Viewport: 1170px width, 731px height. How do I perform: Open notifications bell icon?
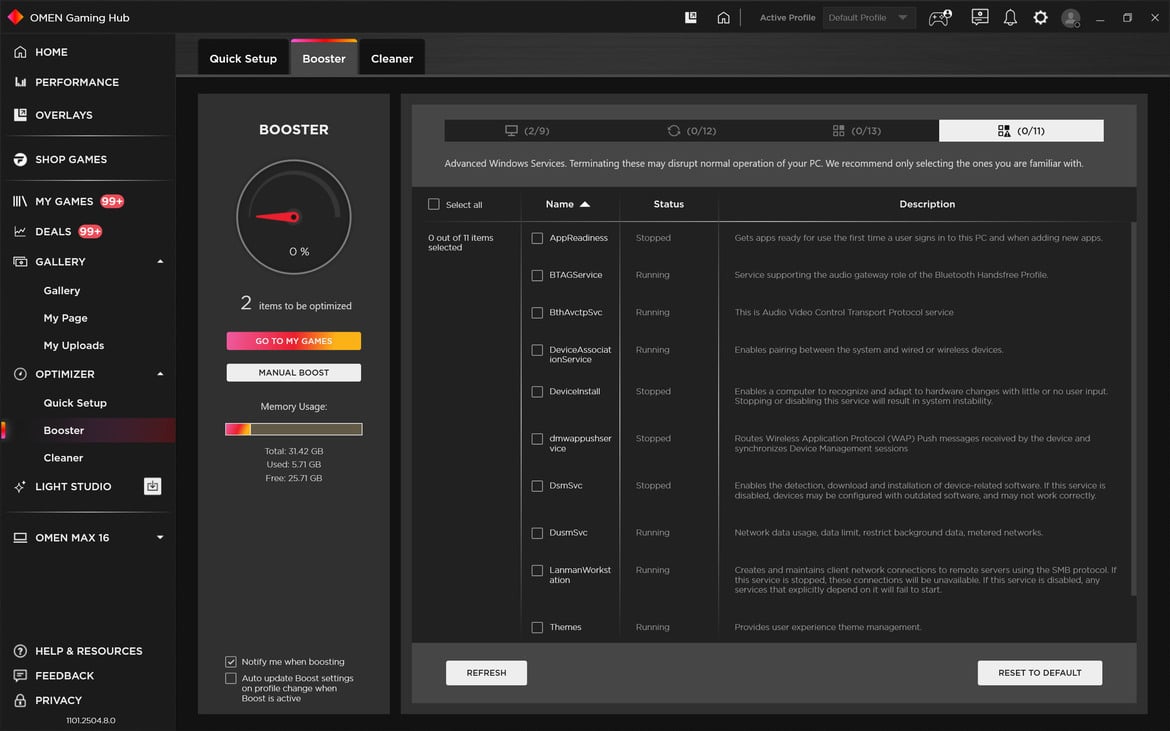[x=1010, y=17]
